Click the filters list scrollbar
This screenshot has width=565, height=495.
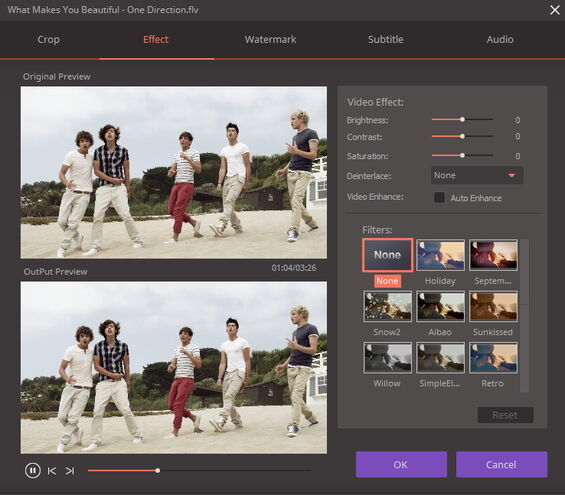coord(525,315)
